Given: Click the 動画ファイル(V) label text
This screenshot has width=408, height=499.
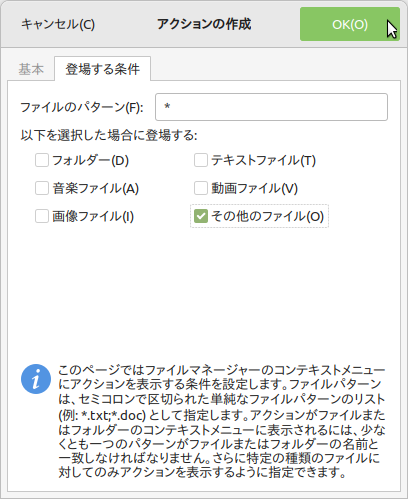Looking at the screenshot, I should tap(255, 188).
